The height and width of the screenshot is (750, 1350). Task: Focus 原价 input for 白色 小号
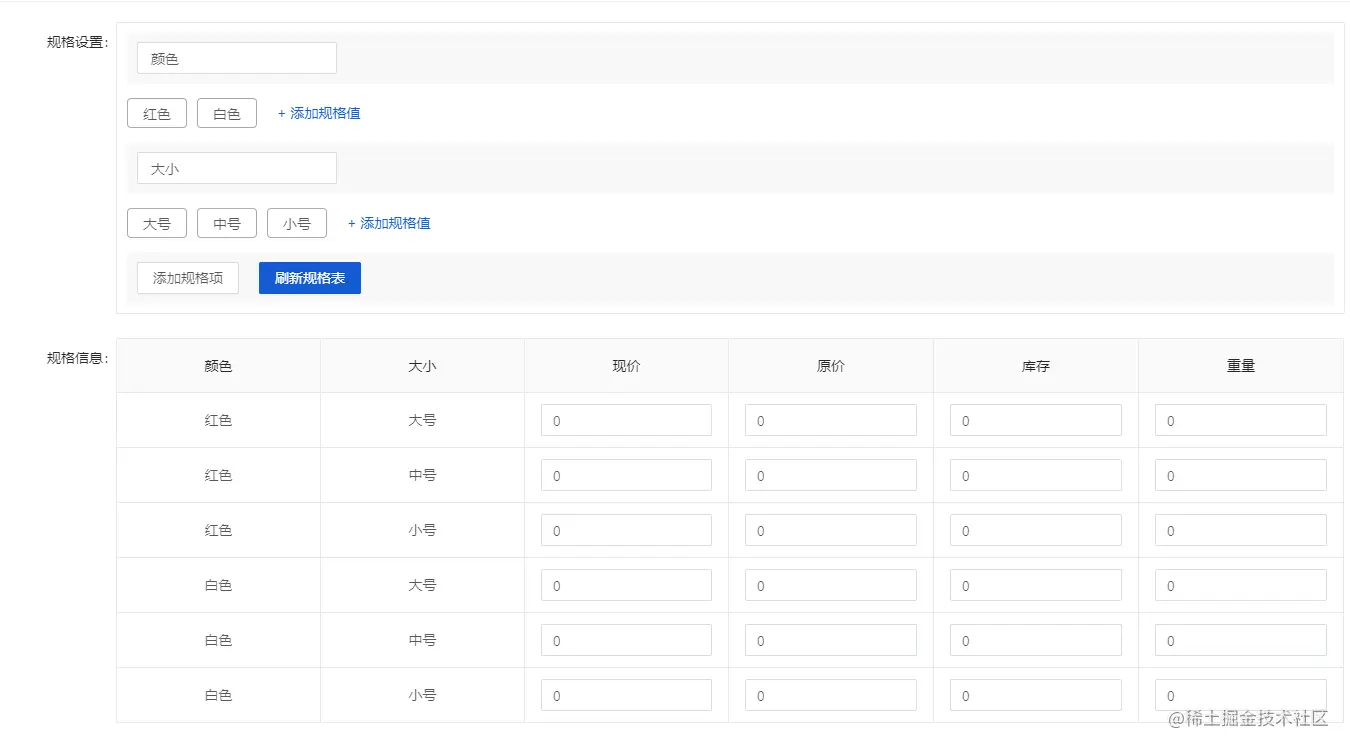click(x=831, y=695)
